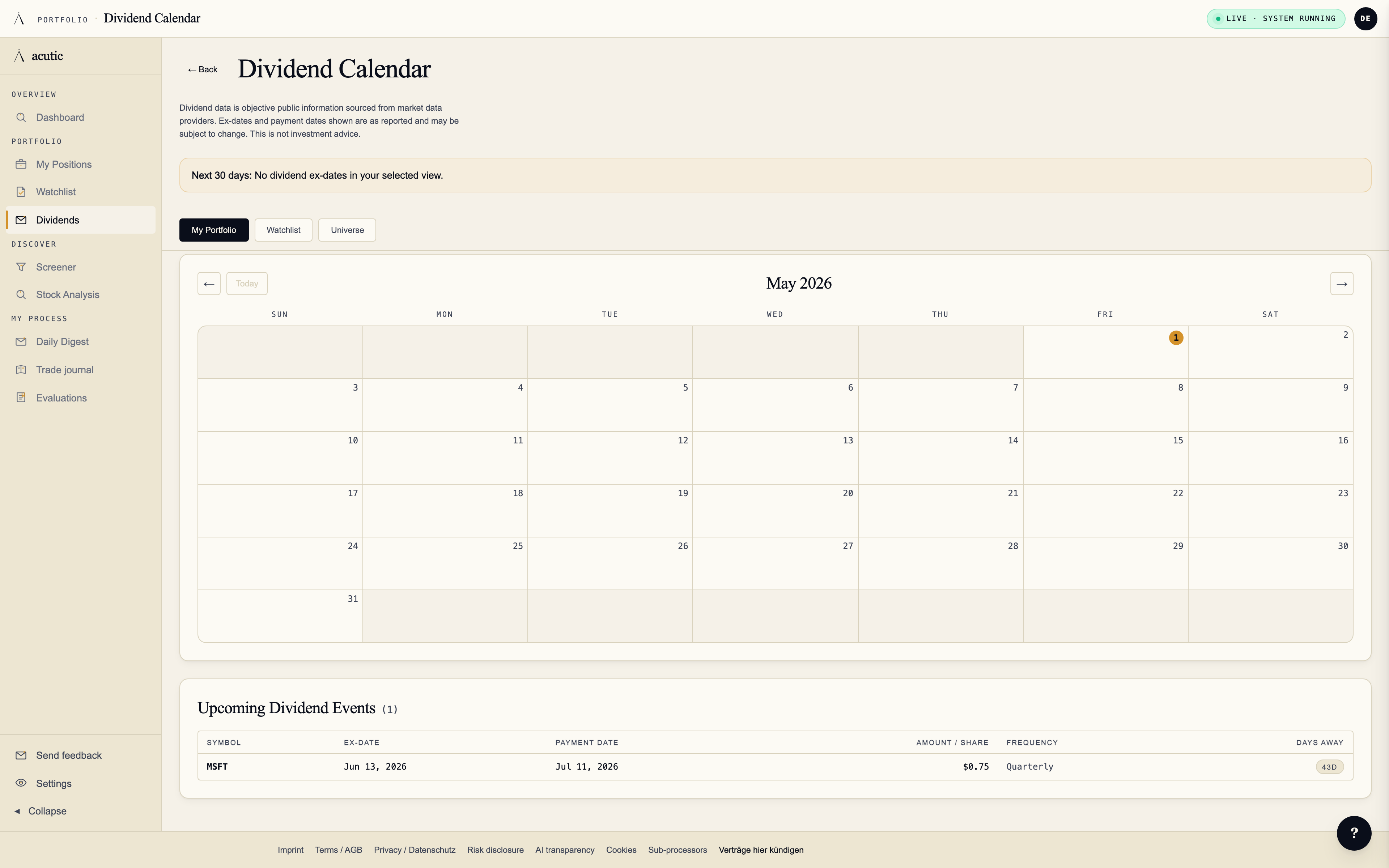This screenshot has width=1389, height=868.
Task: Open Evaluations page
Action: (80, 398)
